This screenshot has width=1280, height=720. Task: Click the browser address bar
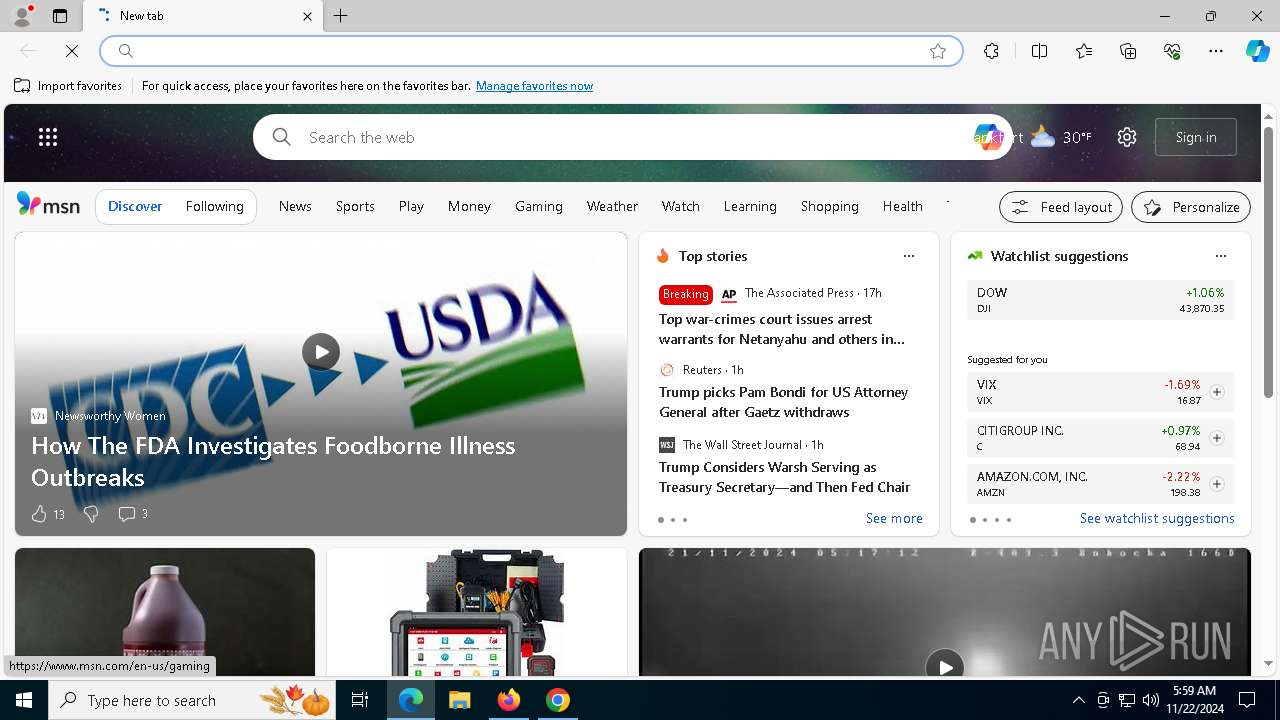tap(530, 51)
